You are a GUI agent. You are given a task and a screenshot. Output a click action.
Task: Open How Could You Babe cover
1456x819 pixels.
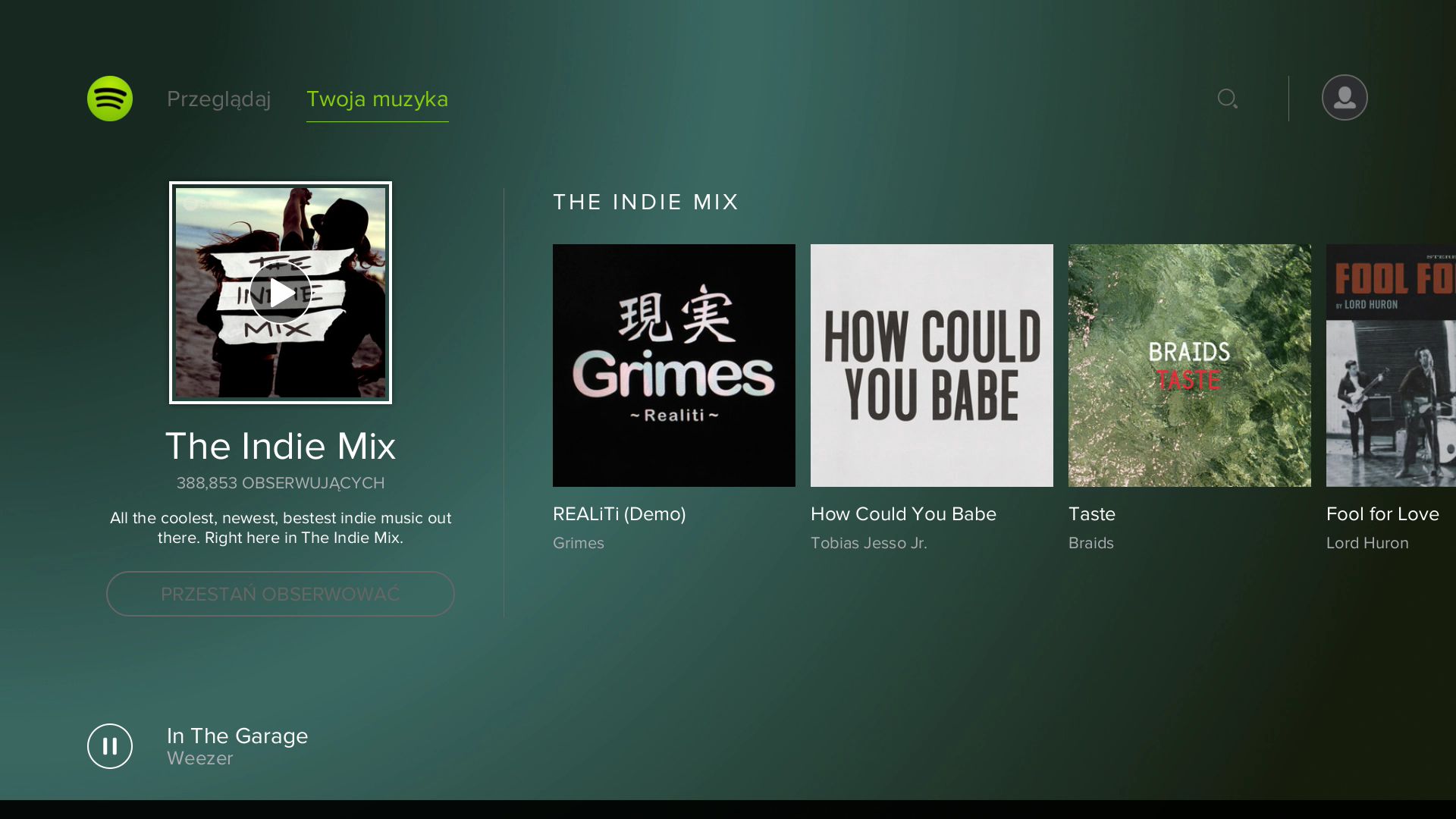pyautogui.click(x=931, y=365)
